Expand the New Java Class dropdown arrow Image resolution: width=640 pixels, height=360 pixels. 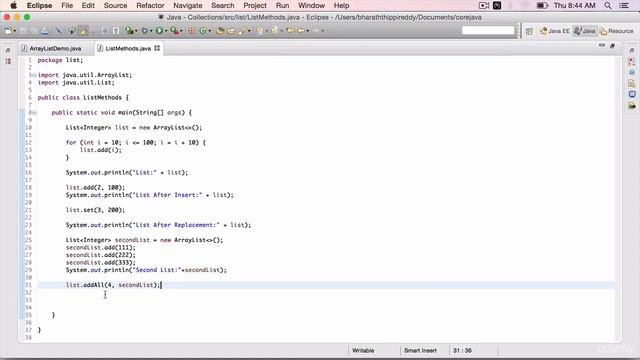point(210,31)
